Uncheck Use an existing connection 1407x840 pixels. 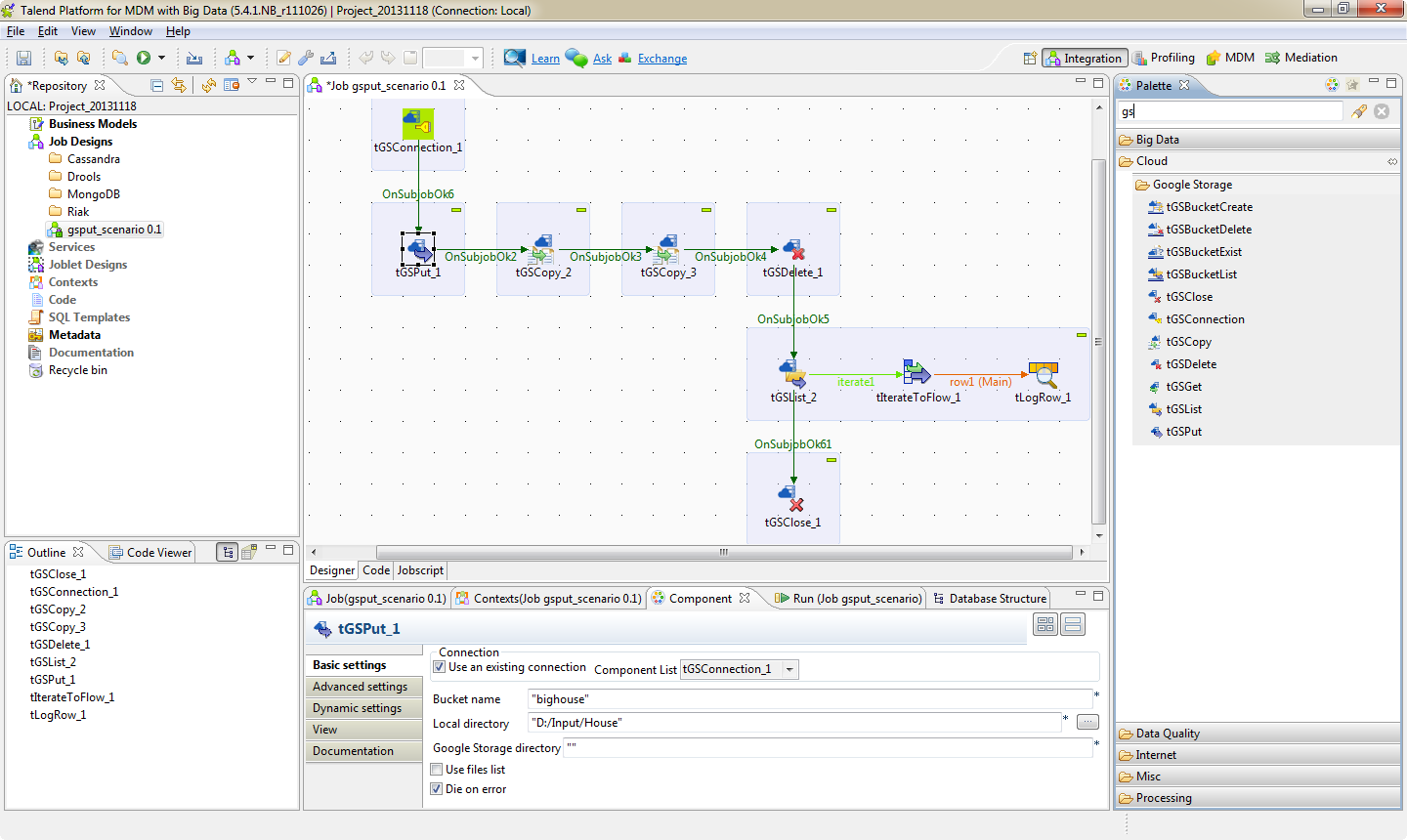point(440,667)
